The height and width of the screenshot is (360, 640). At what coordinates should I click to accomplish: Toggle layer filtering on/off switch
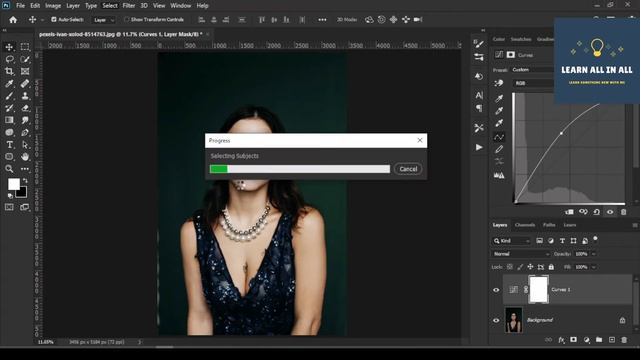(595, 238)
